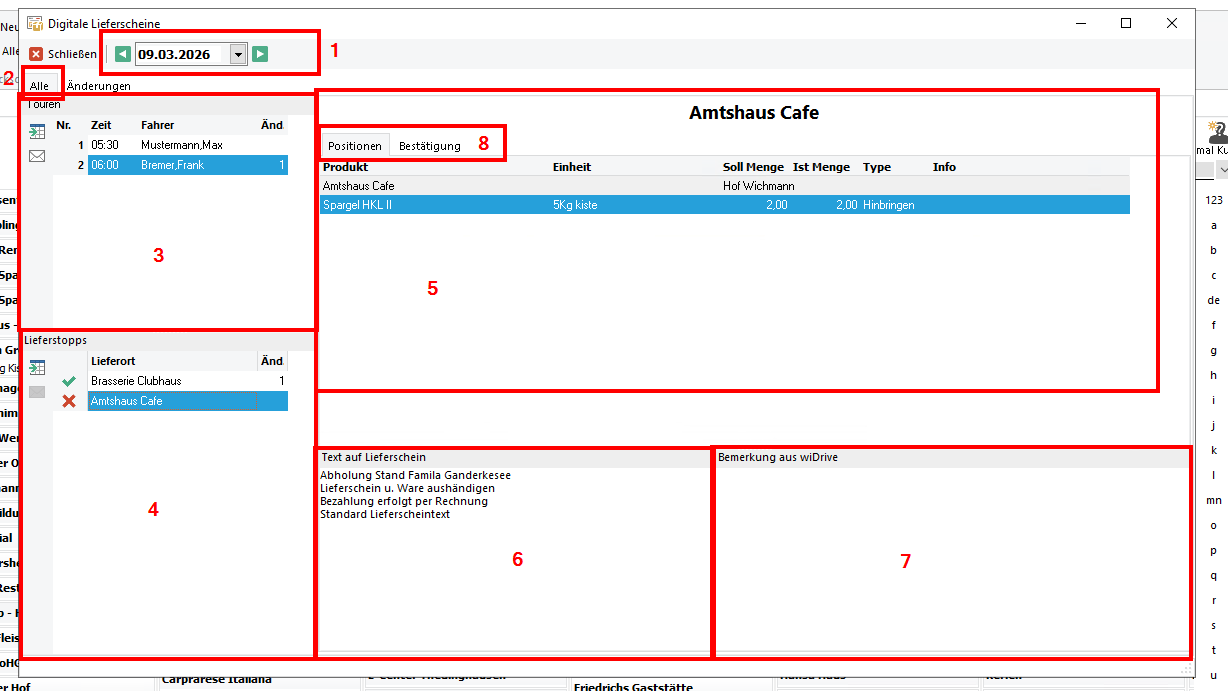Click Excel export icon in Lieferstopps panel
The width and height of the screenshot is (1228, 691).
[x=37, y=368]
